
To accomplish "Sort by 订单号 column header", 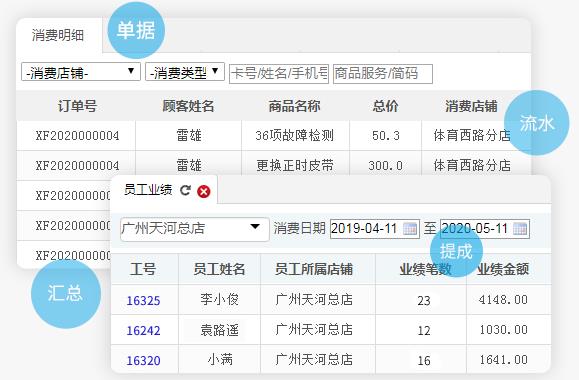I will [77, 106].
